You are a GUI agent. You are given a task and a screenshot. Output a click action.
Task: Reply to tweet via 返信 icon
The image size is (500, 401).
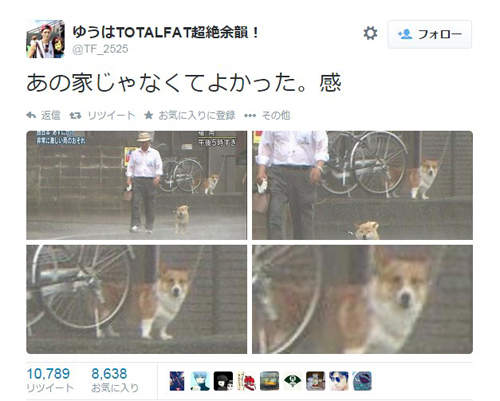pyautogui.click(x=43, y=115)
